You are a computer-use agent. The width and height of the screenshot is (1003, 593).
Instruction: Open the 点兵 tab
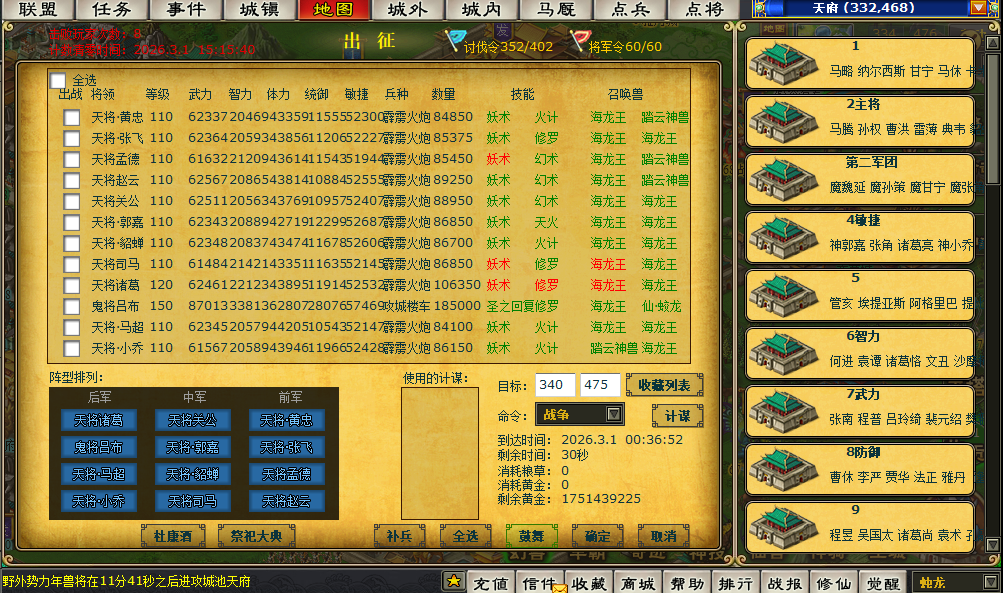pyautogui.click(x=631, y=10)
